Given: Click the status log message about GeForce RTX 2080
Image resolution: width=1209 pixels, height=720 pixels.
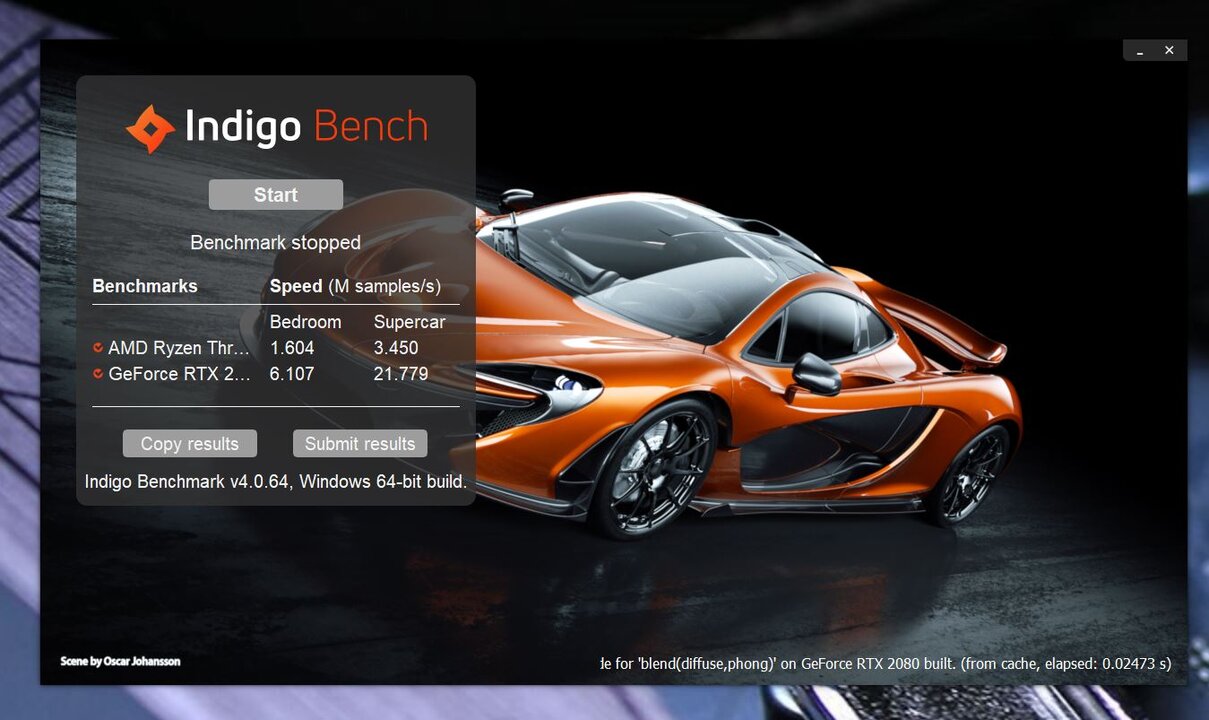Looking at the screenshot, I should (x=885, y=664).
